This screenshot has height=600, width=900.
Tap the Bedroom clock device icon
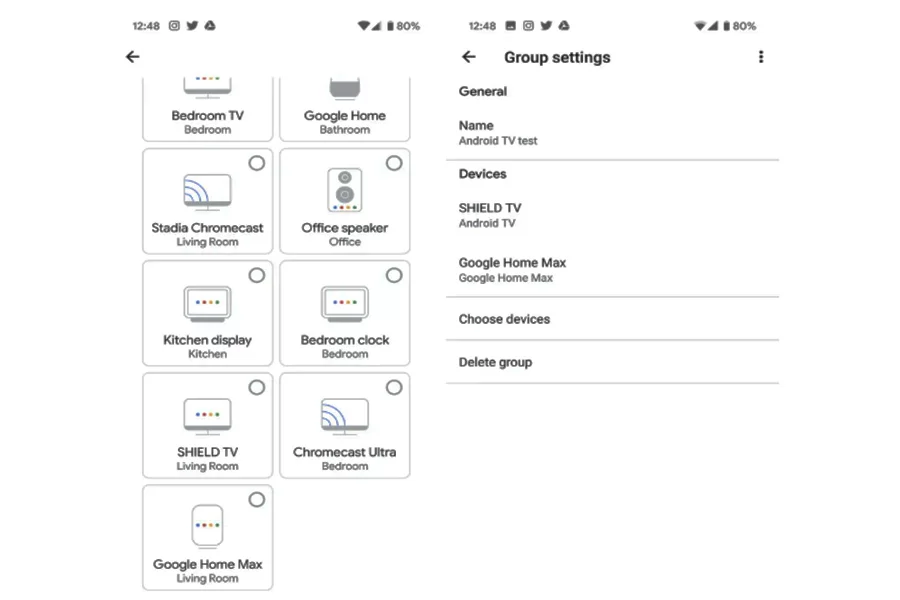344,304
